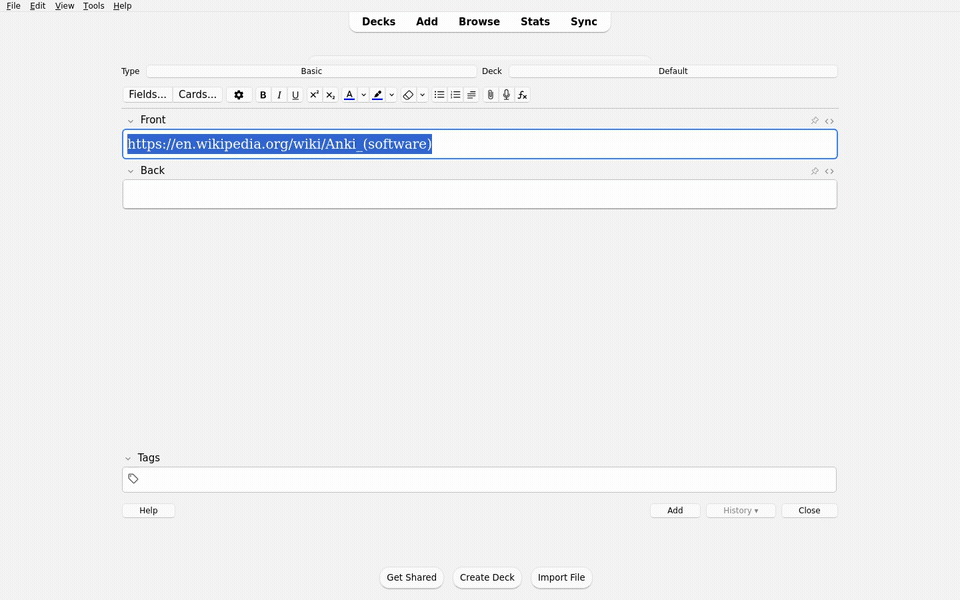Open highlight color dropdown arrow
The width and height of the screenshot is (960, 600).
tap(392, 95)
